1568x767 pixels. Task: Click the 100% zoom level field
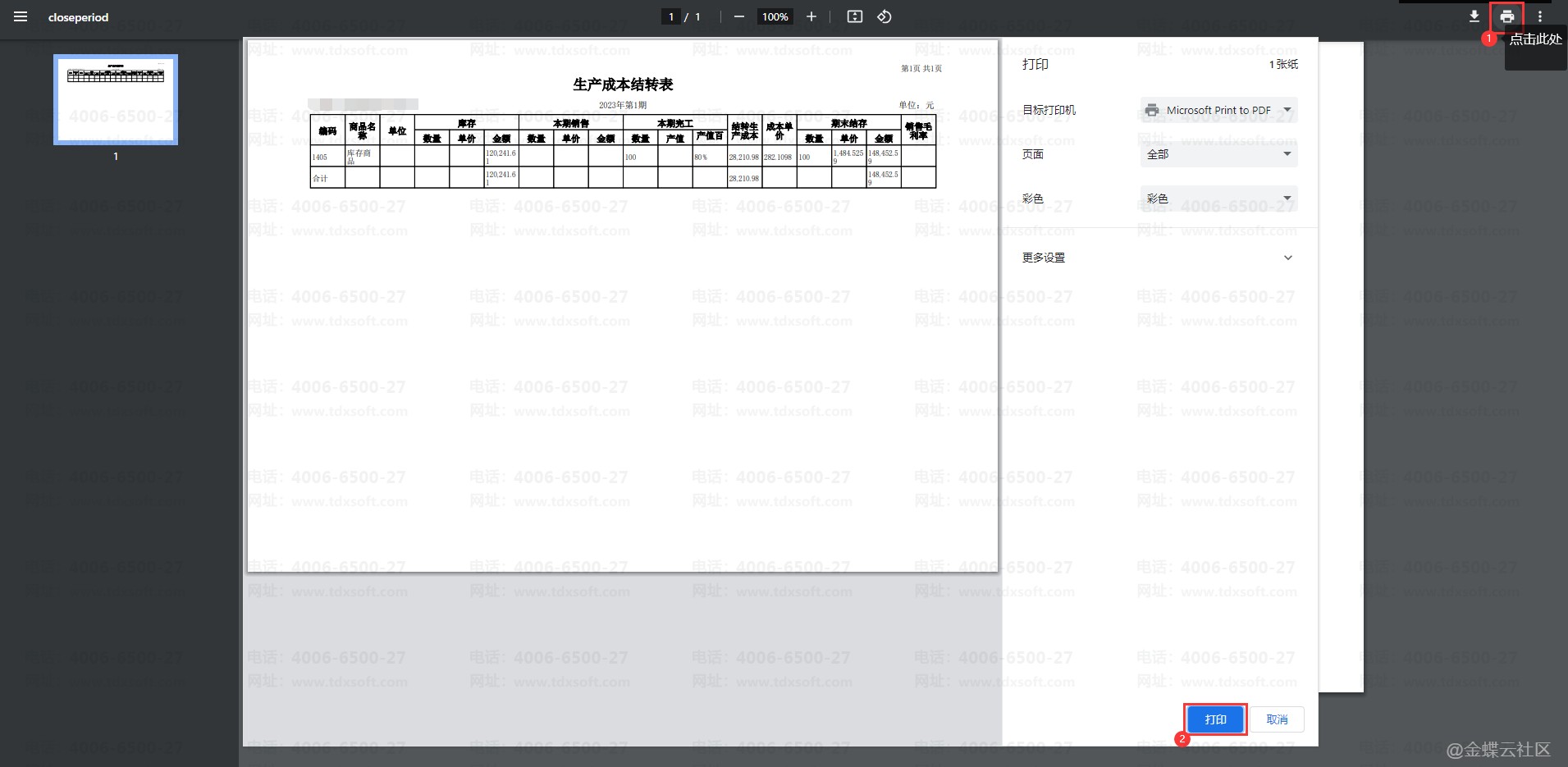pos(775,17)
